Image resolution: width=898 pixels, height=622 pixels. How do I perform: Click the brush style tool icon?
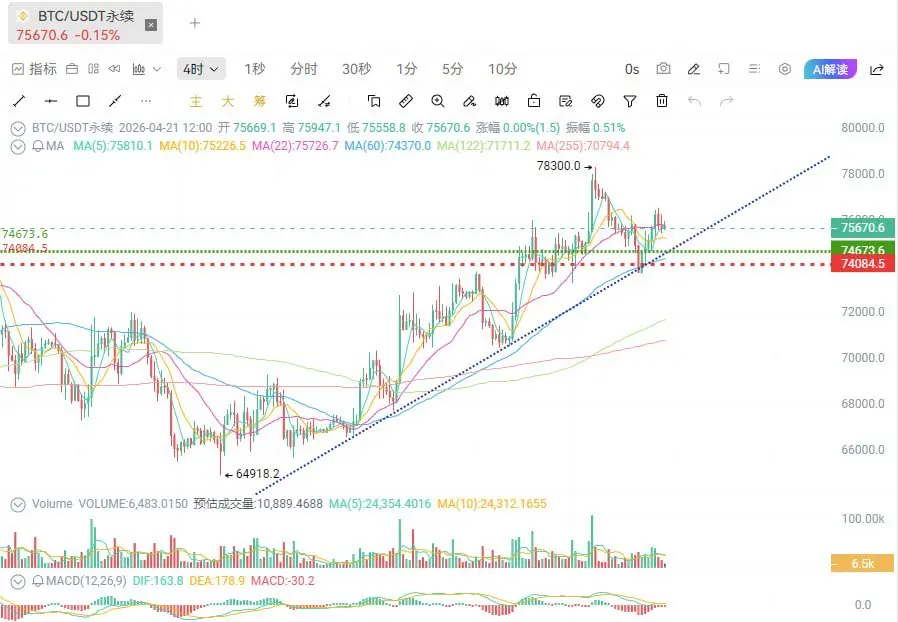point(470,101)
